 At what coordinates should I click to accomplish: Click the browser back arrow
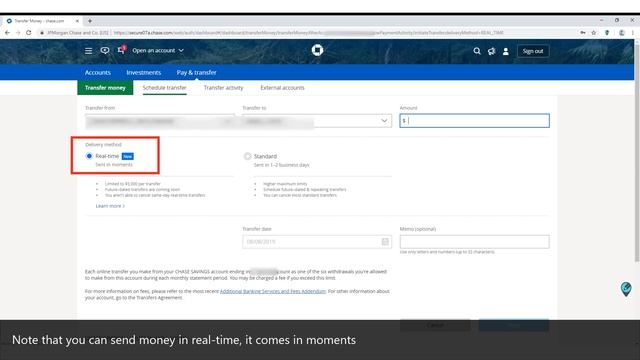pyautogui.click(x=7, y=33)
